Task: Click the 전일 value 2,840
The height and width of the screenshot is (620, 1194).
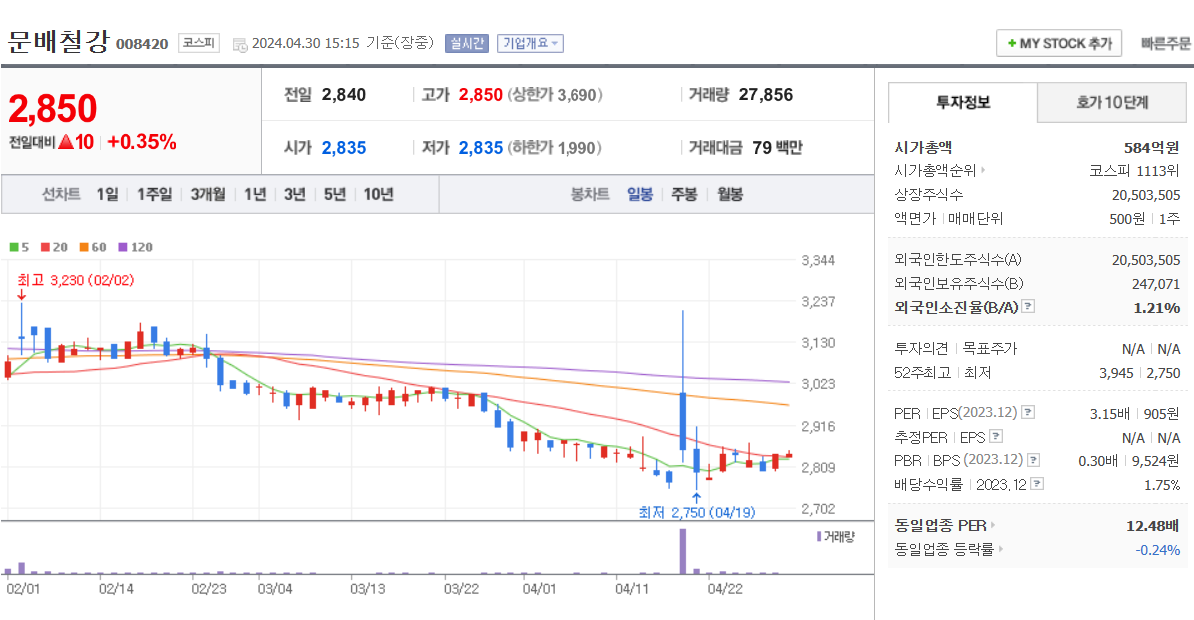Action: [x=343, y=94]
